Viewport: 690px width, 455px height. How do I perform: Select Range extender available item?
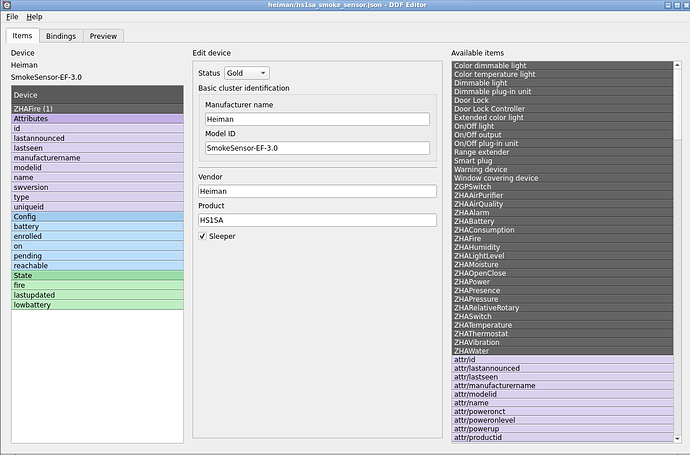click(x=562, y=152)
